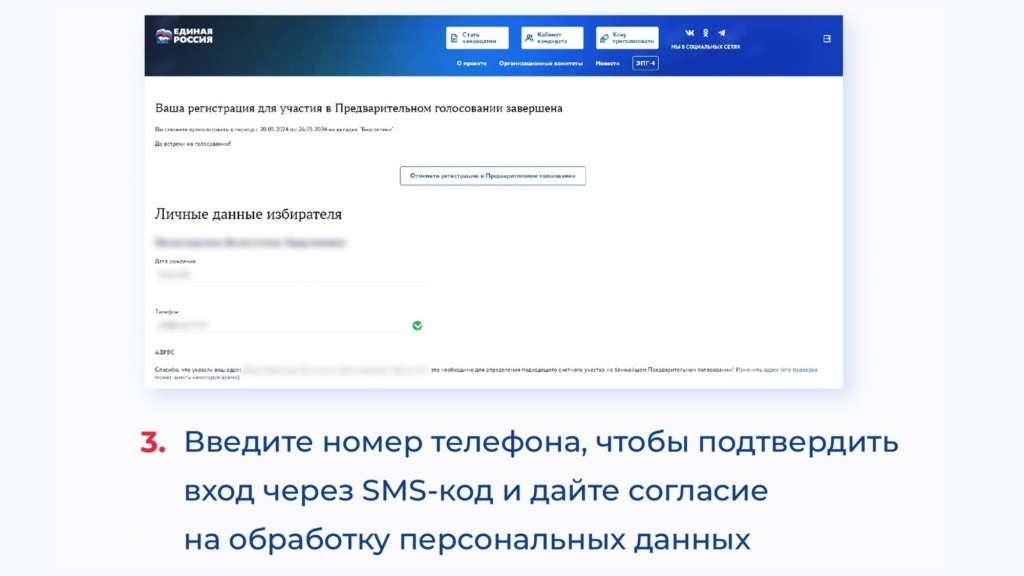Open the Новости menu item
The image size is (1024, 576).
608,63
